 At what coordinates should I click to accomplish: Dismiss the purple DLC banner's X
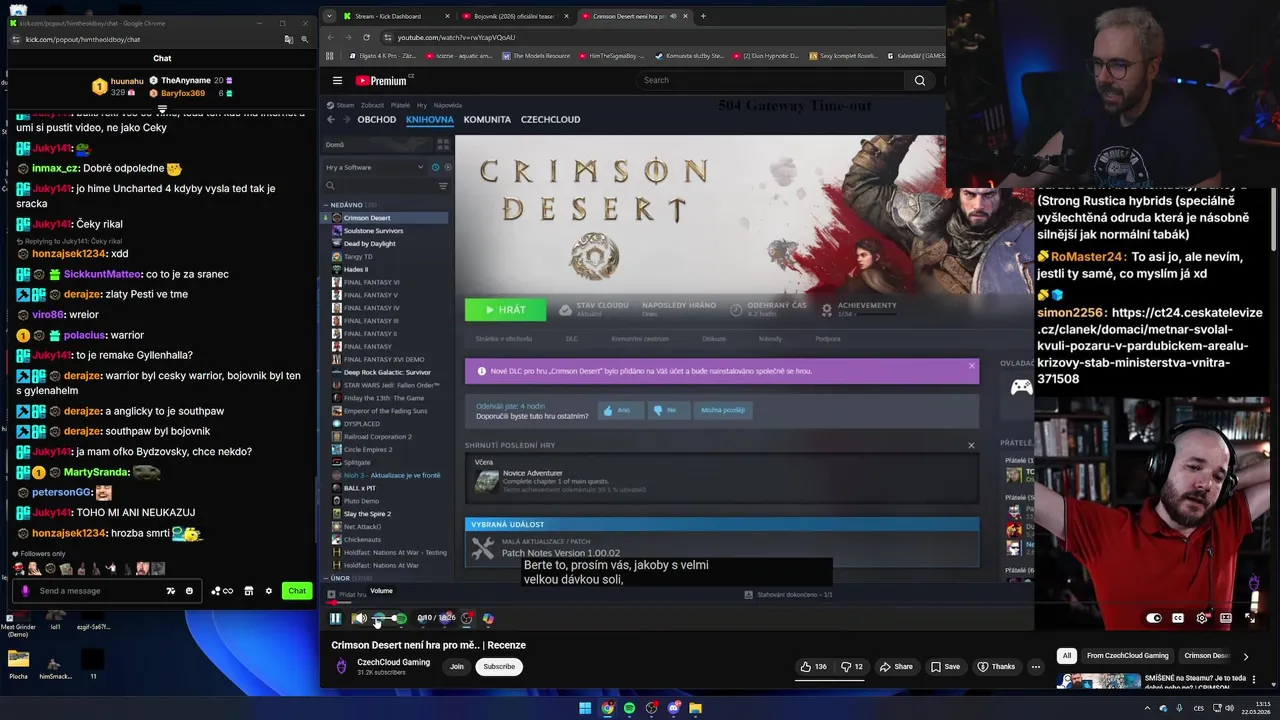point(971,366)
